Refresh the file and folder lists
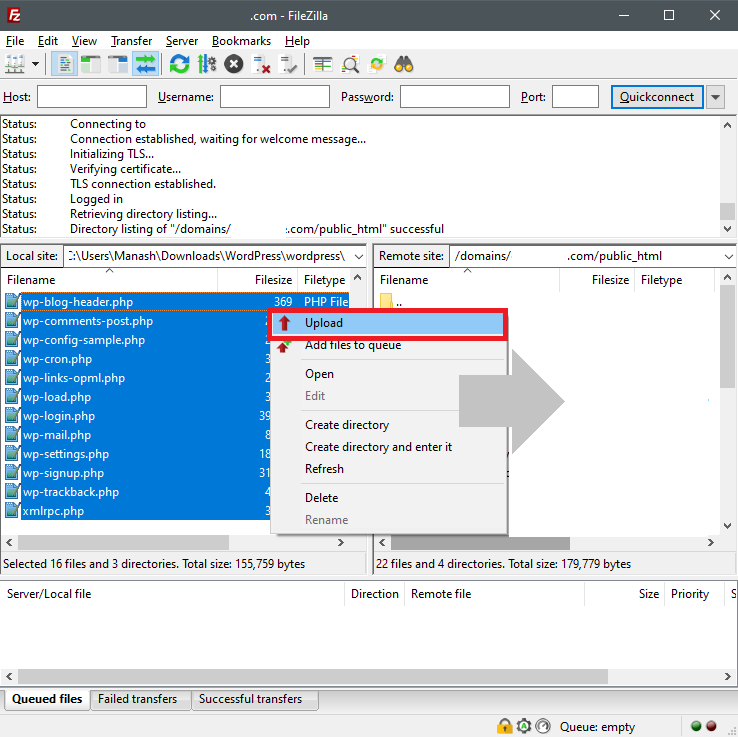Screen dimensions: 738x737 coord(179,64)
